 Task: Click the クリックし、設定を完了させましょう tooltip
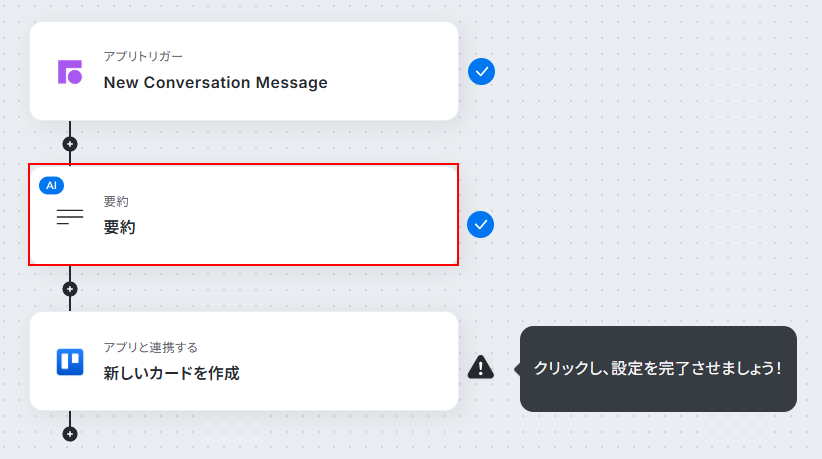(x=658, y=369)
